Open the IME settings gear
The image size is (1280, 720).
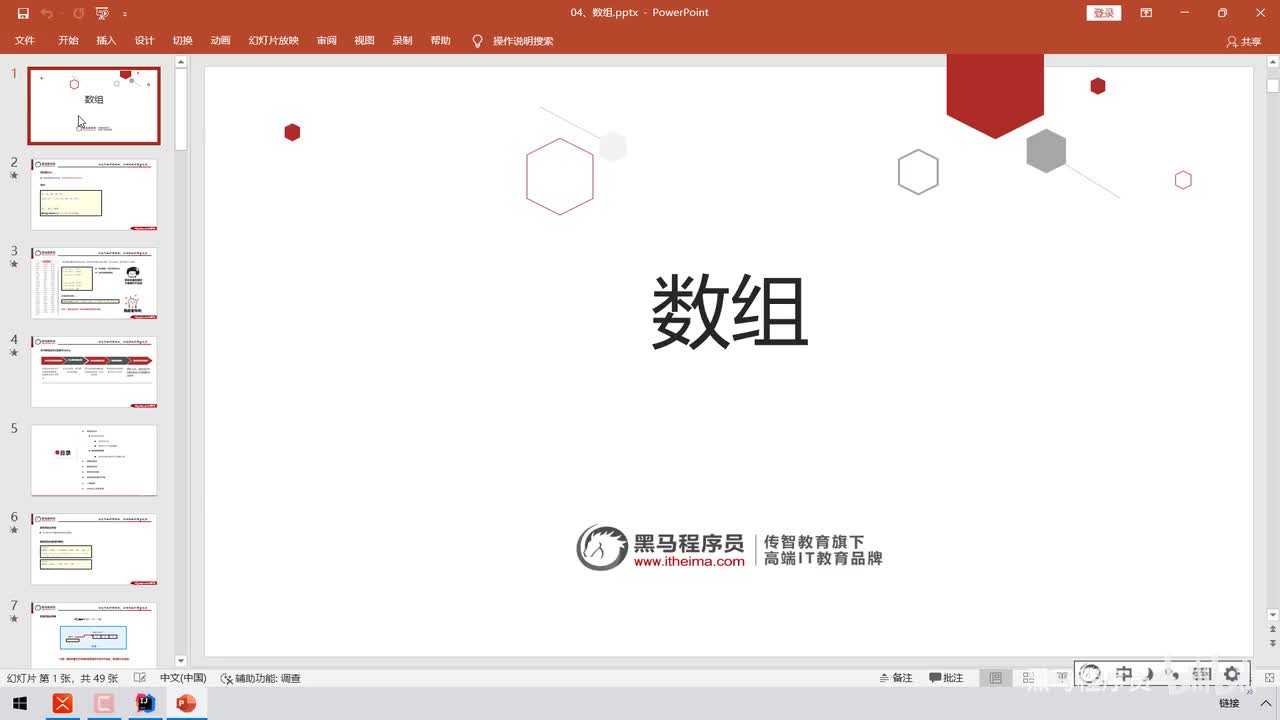[x=1232, y=675]
